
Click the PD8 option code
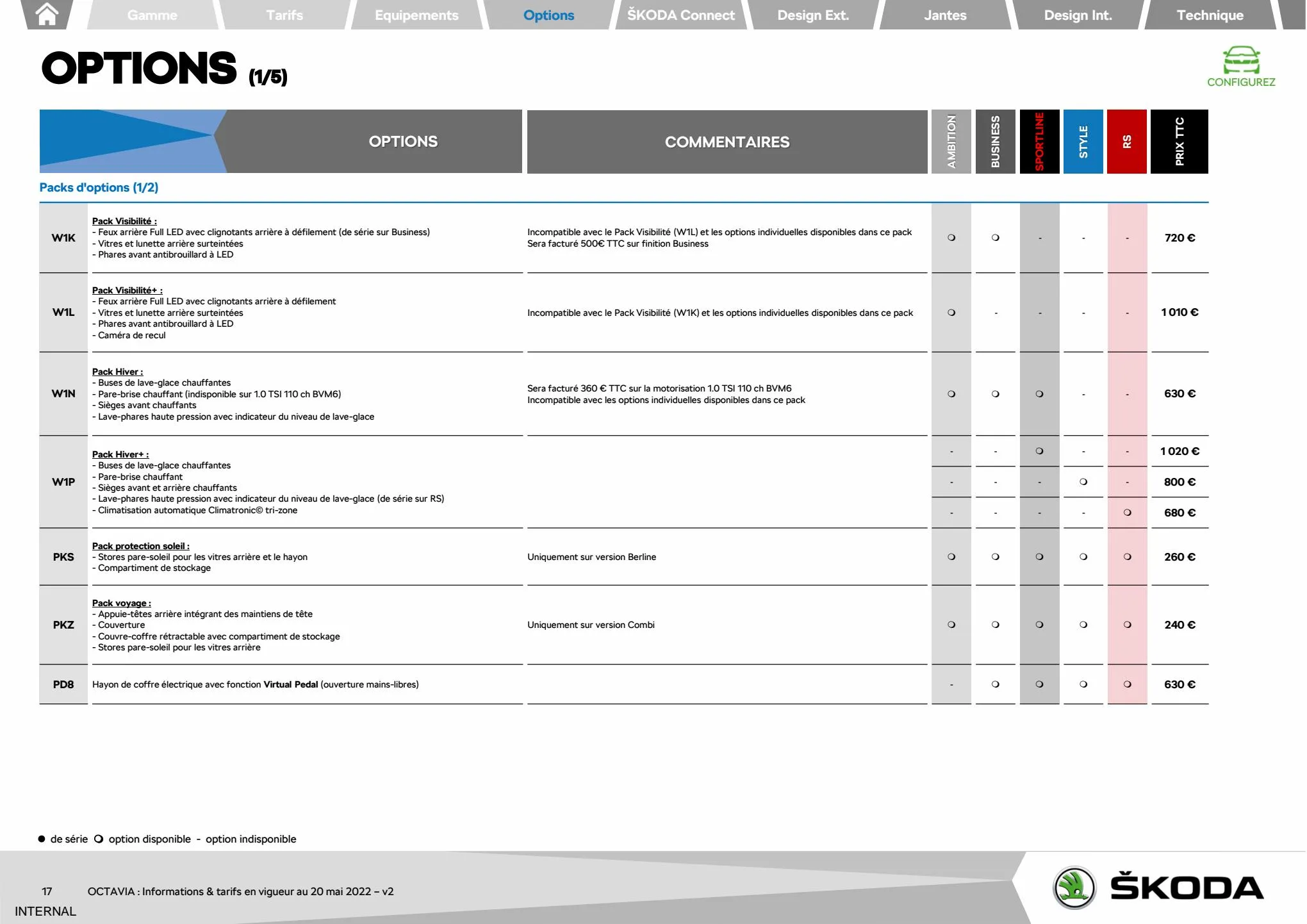pos(63,684)
